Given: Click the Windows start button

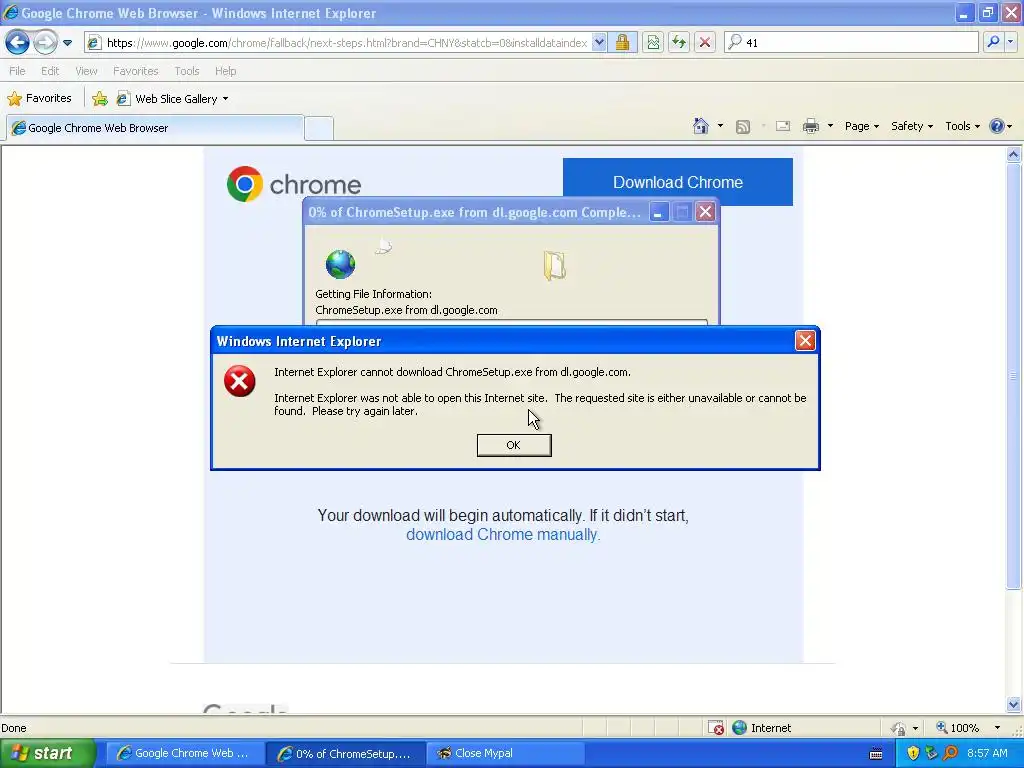Looking at the screenshot, I should [x=48, y=754].
